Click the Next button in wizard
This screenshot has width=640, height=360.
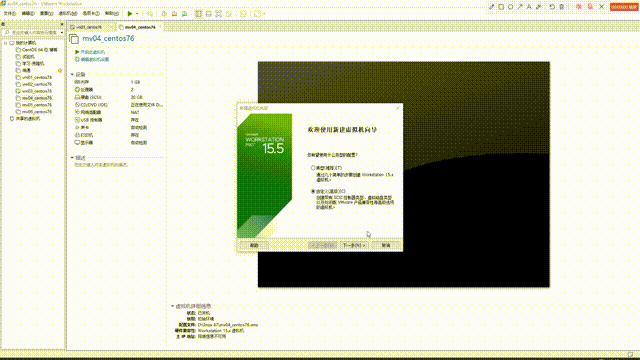[354, 245]
